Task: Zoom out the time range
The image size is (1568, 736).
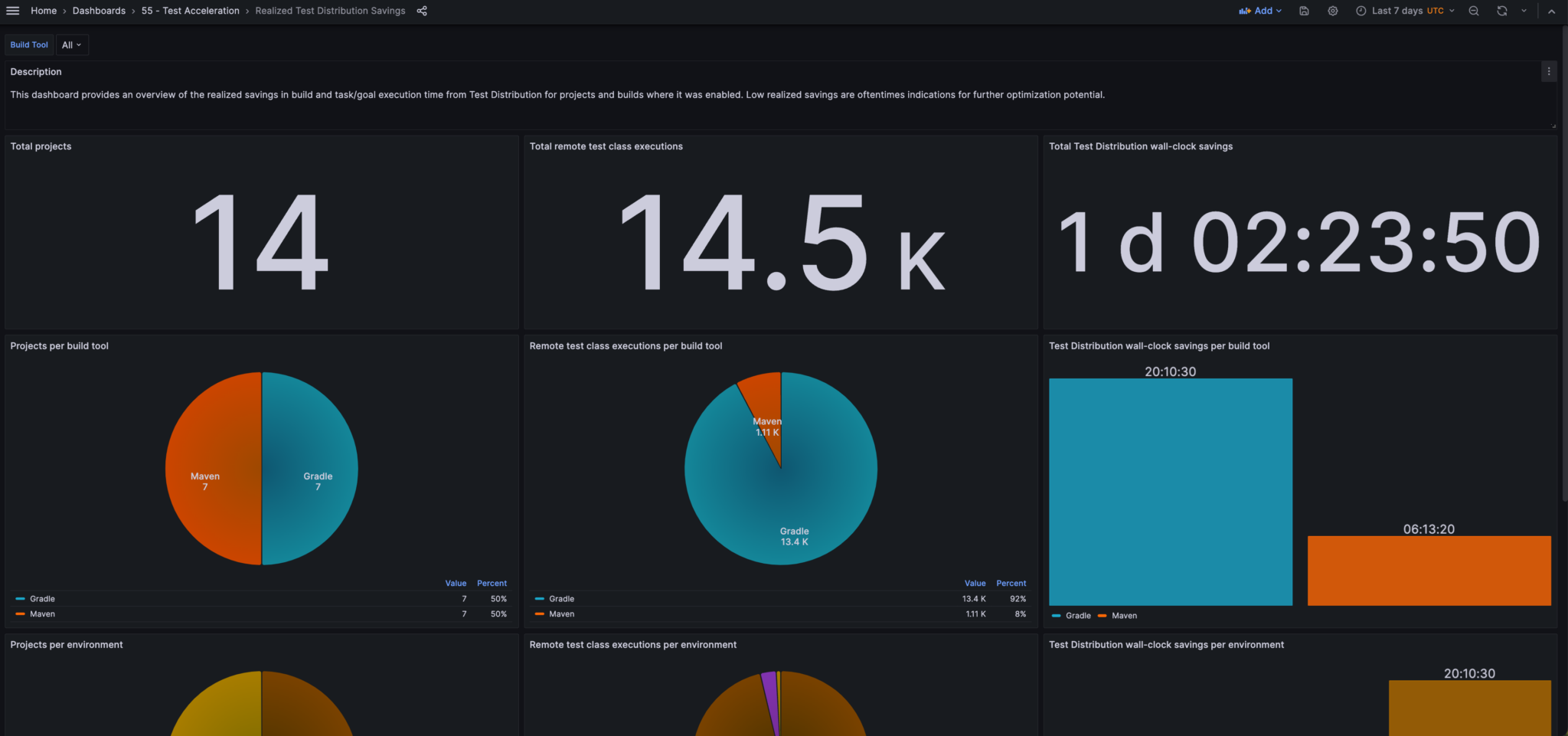Action: click(x=1474, y=11)
